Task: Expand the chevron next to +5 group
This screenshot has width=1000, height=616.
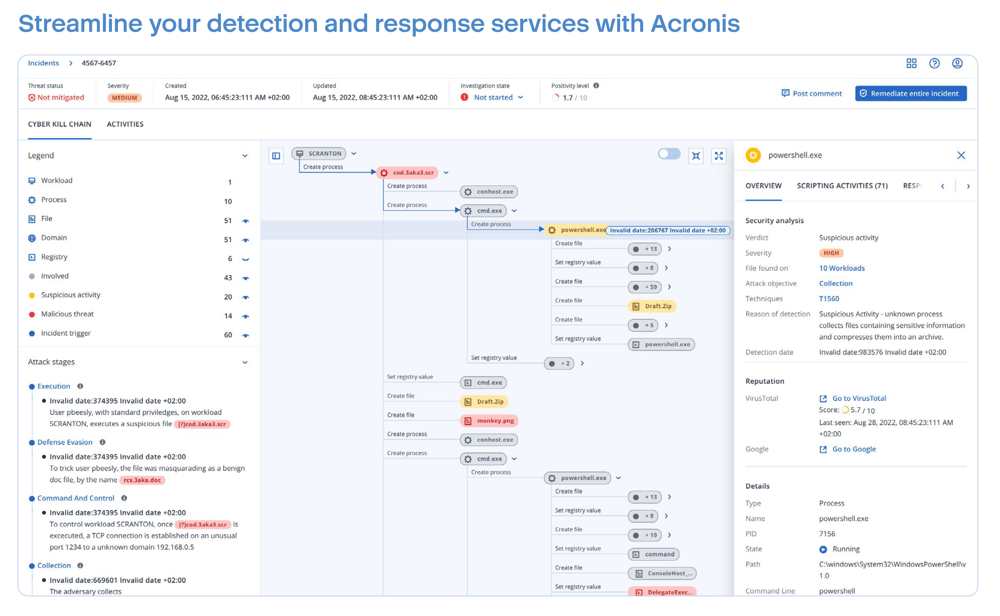Action: pyautogui.click(x=666, y=325)
